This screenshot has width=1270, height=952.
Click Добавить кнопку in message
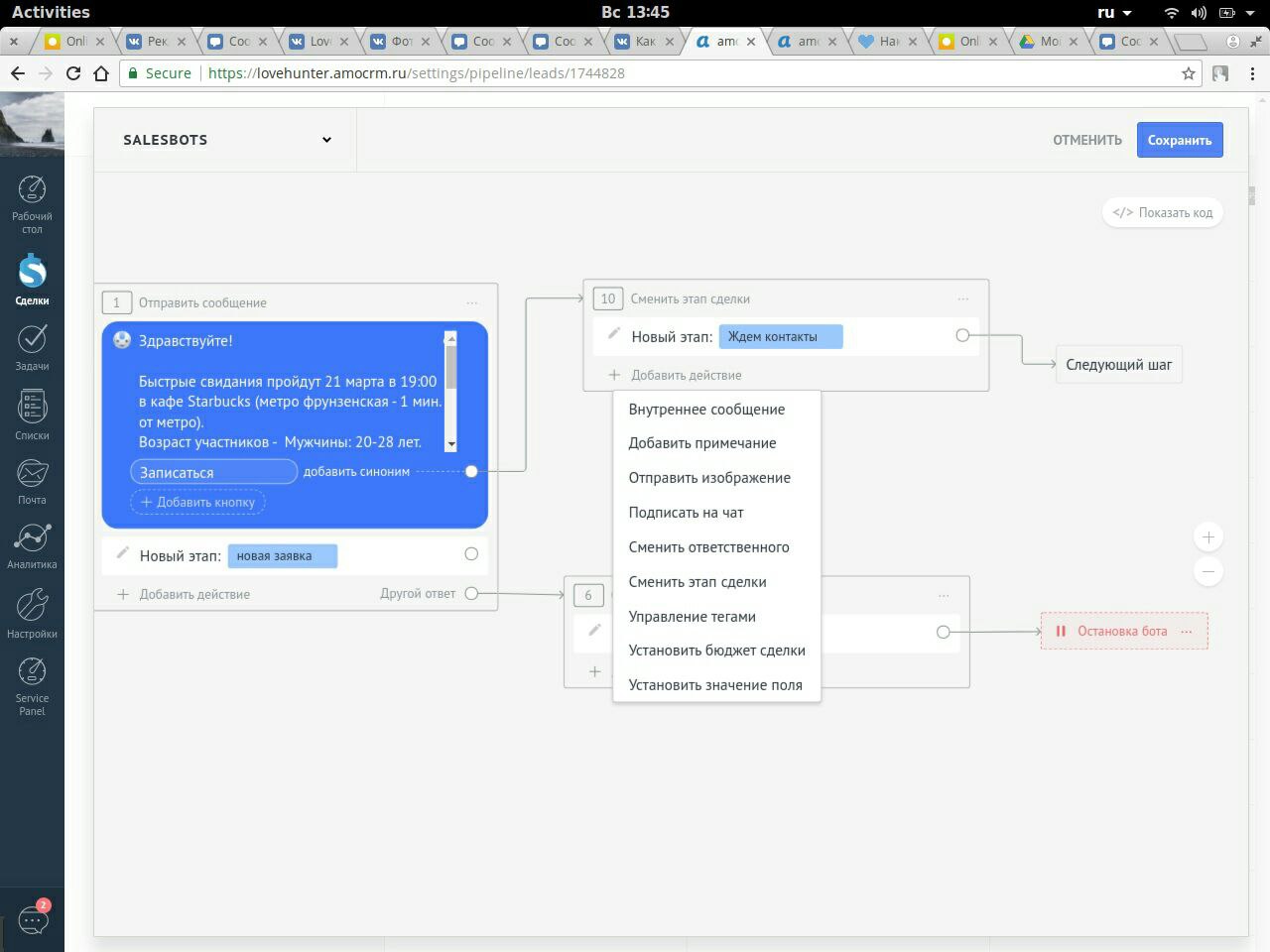[x=197, y=502]
